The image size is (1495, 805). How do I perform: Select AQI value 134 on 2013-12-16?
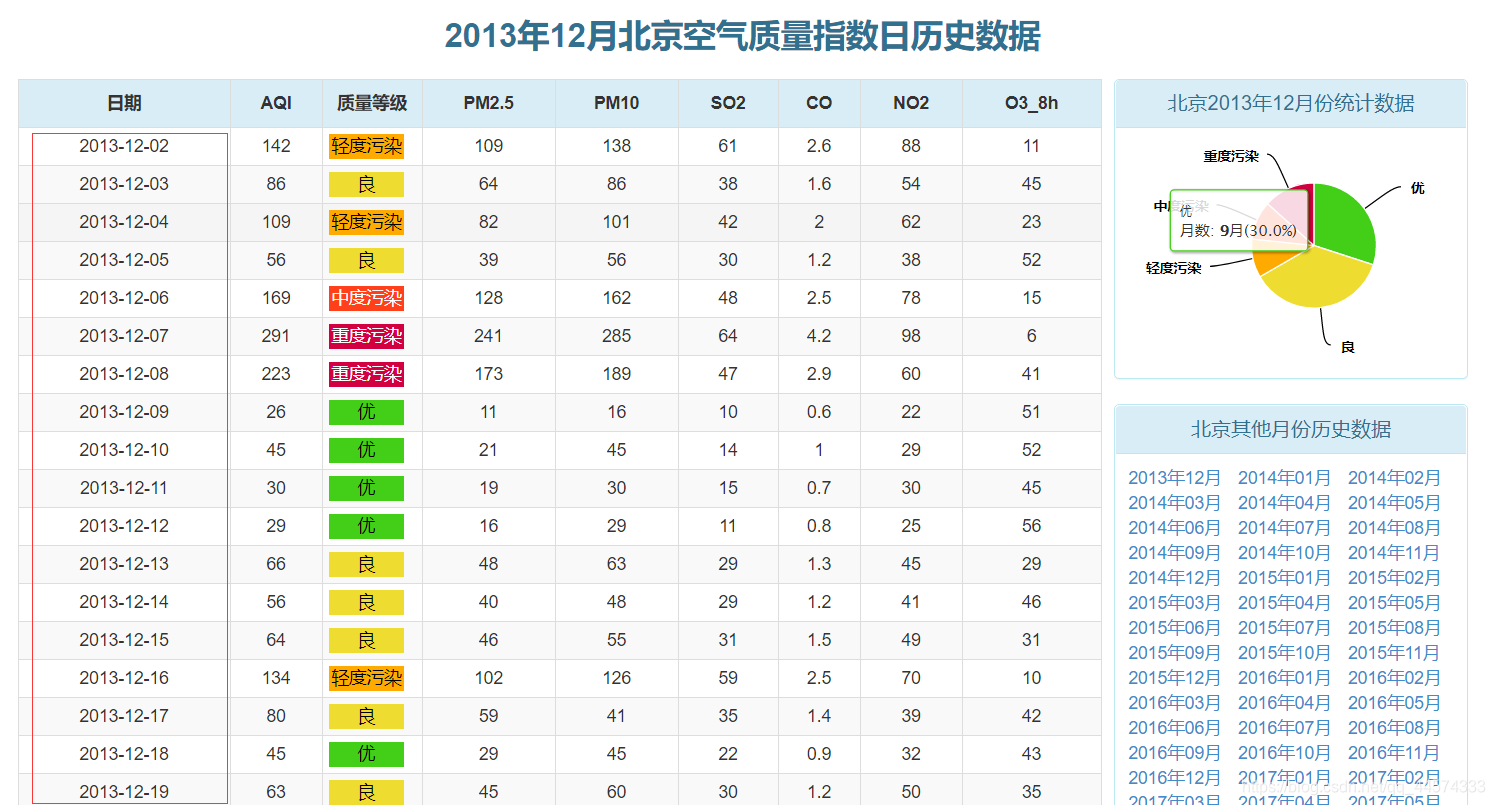[276, 678]
